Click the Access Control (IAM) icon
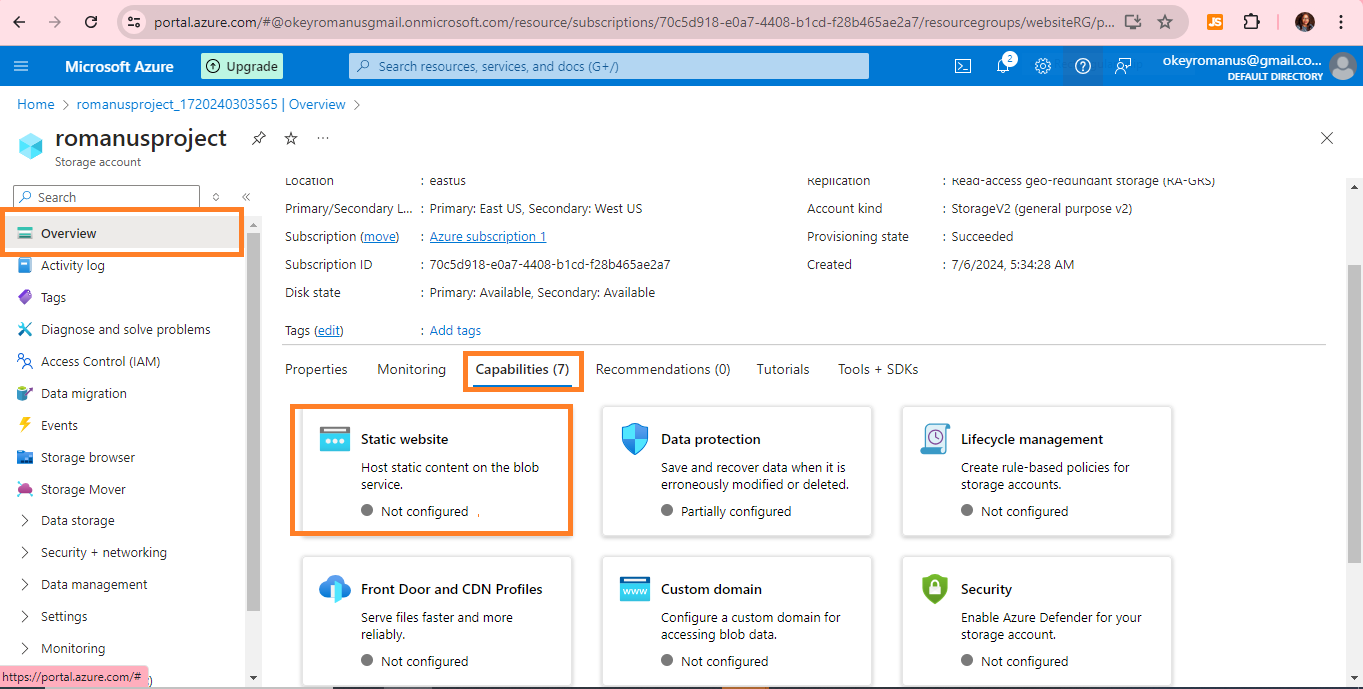The width and height of the screenshot is (1363, 689). [25, 361]
